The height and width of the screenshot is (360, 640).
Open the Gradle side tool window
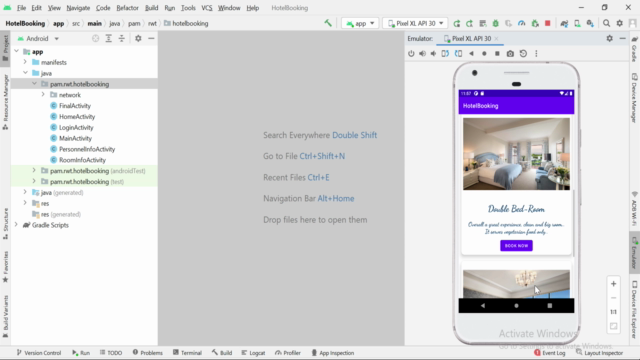point(634,49)
